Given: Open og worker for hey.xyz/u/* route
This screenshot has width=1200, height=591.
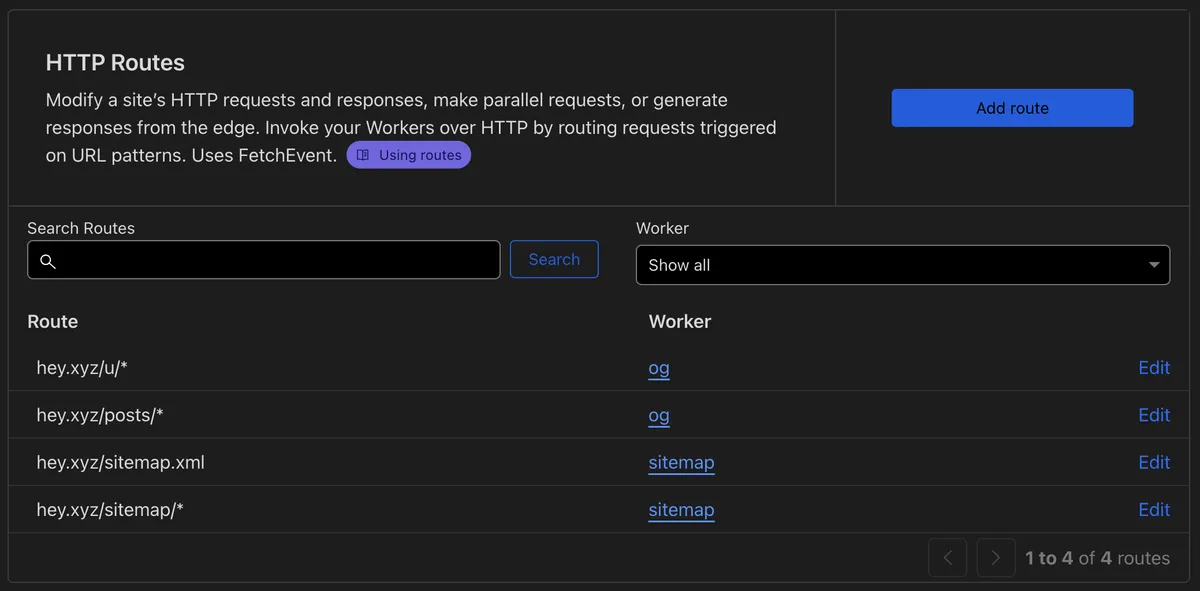Looking at the screenshot, I should point(659,368).
